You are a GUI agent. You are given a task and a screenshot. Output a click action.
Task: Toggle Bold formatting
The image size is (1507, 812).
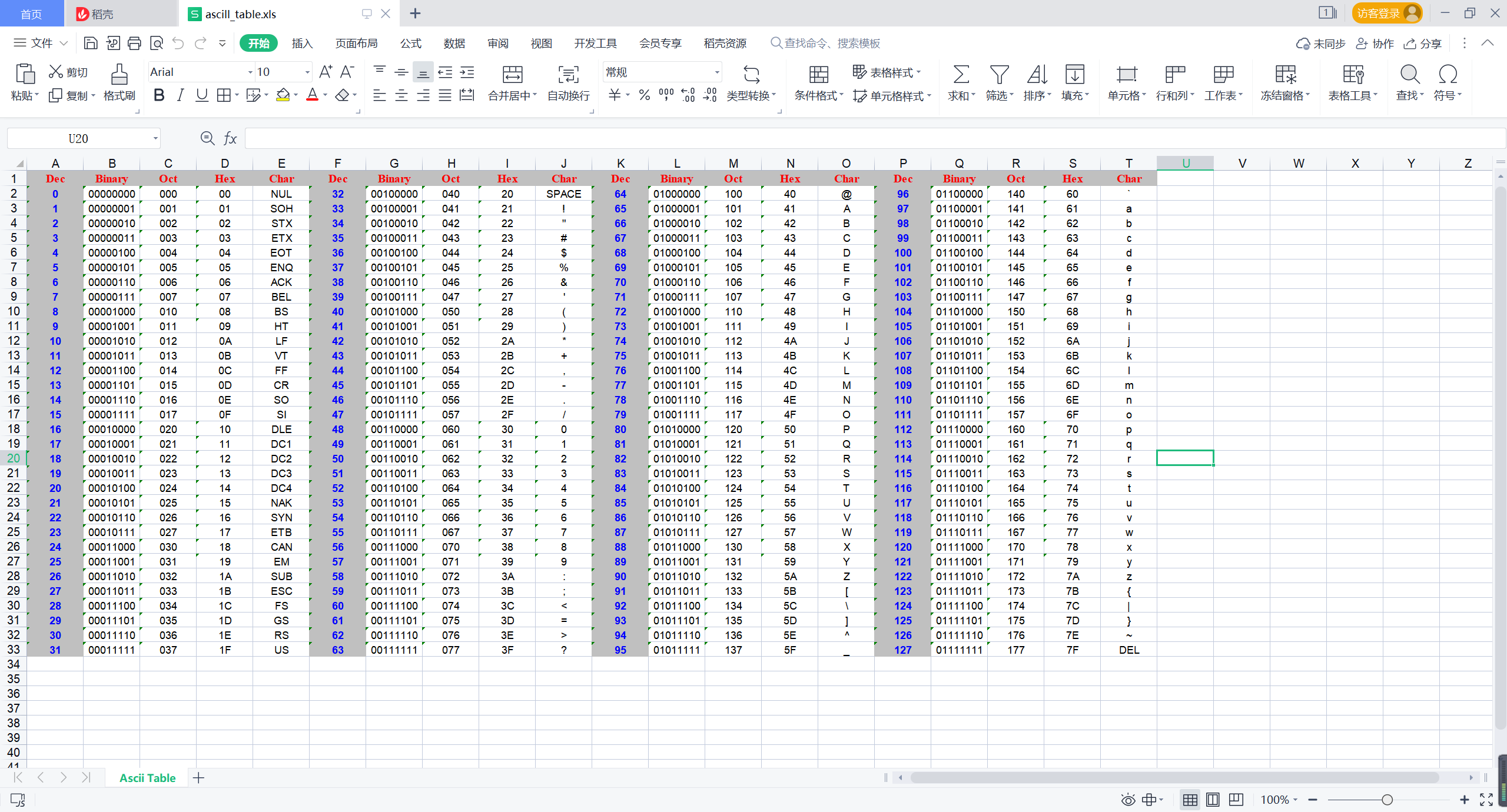point(158,95)
